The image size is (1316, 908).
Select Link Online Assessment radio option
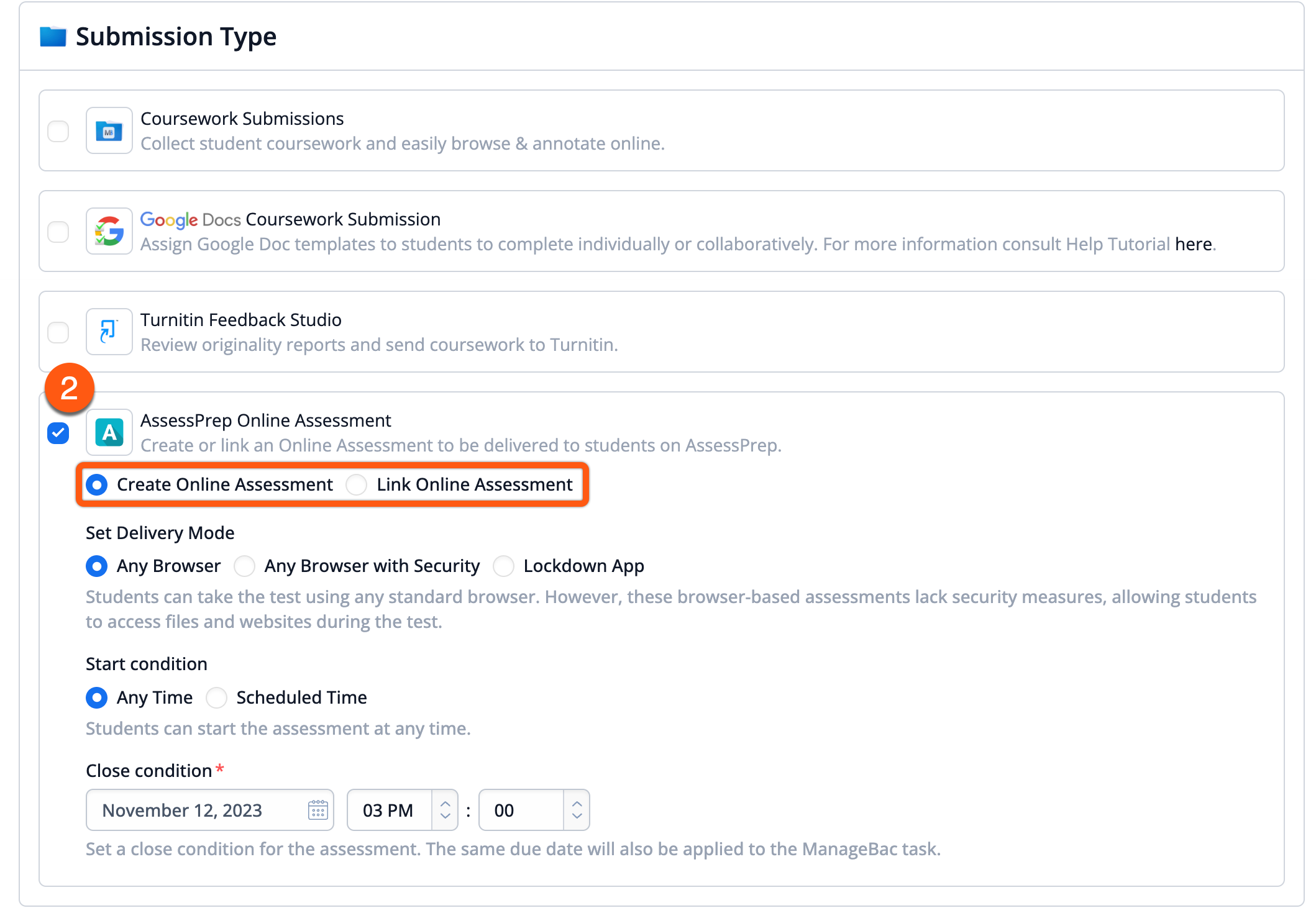(x=357, y=484)
